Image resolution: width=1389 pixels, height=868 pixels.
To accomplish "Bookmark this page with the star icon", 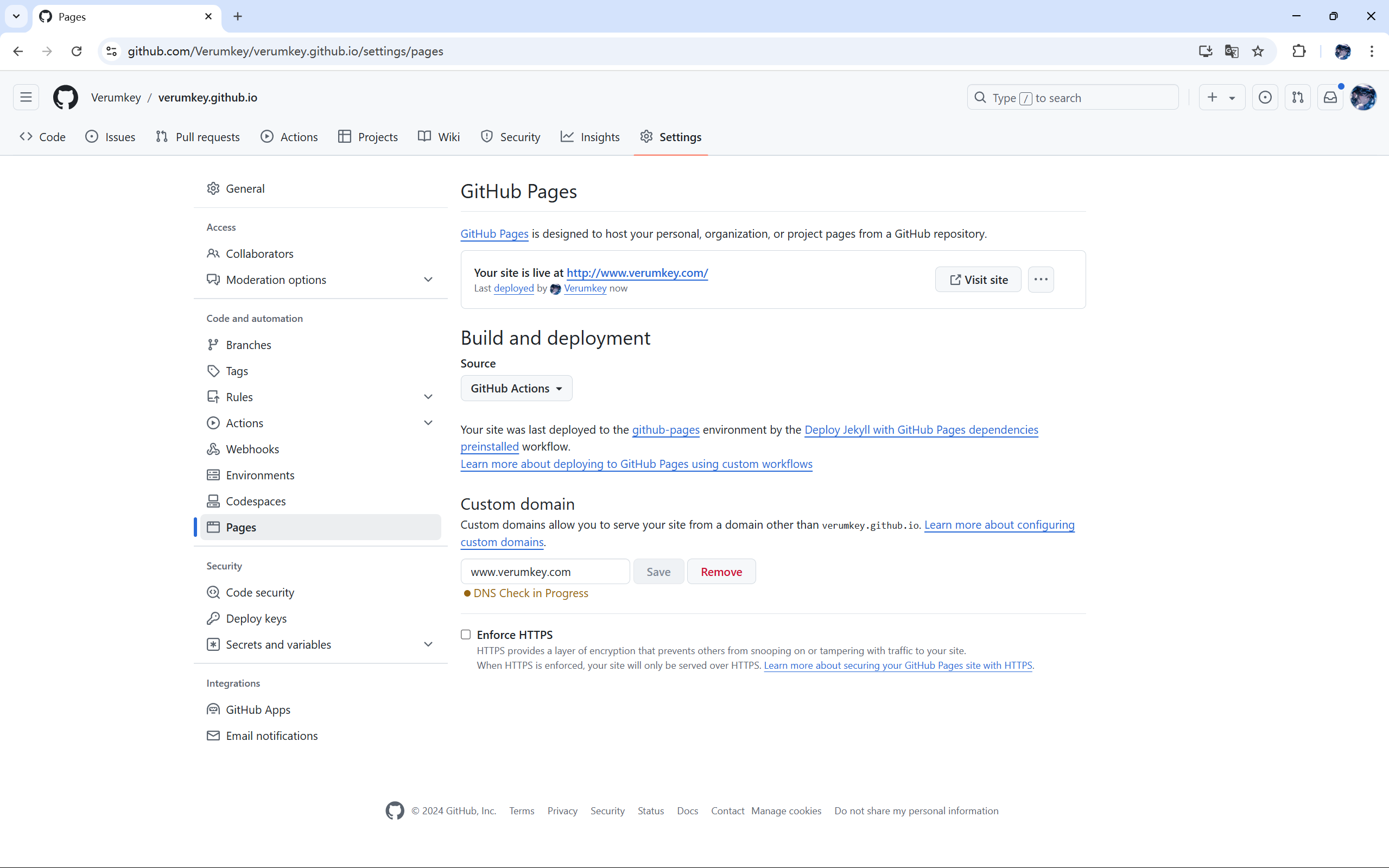I will coord(1258,51).
